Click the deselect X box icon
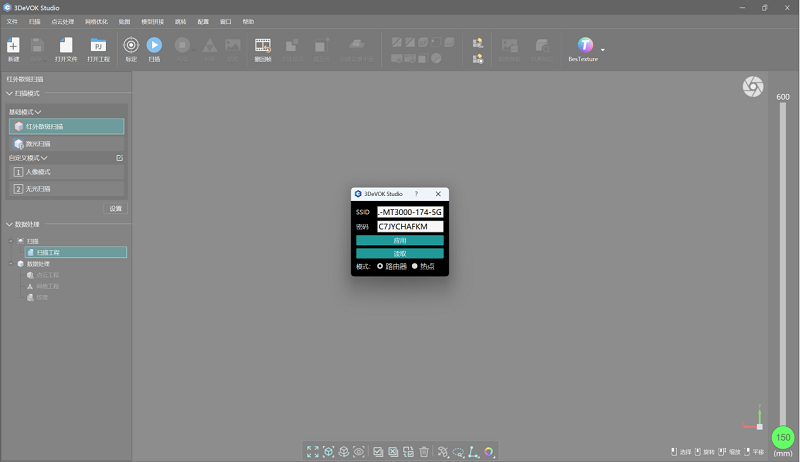The height and width of the screenshot is (462, 800). [393, 451]
